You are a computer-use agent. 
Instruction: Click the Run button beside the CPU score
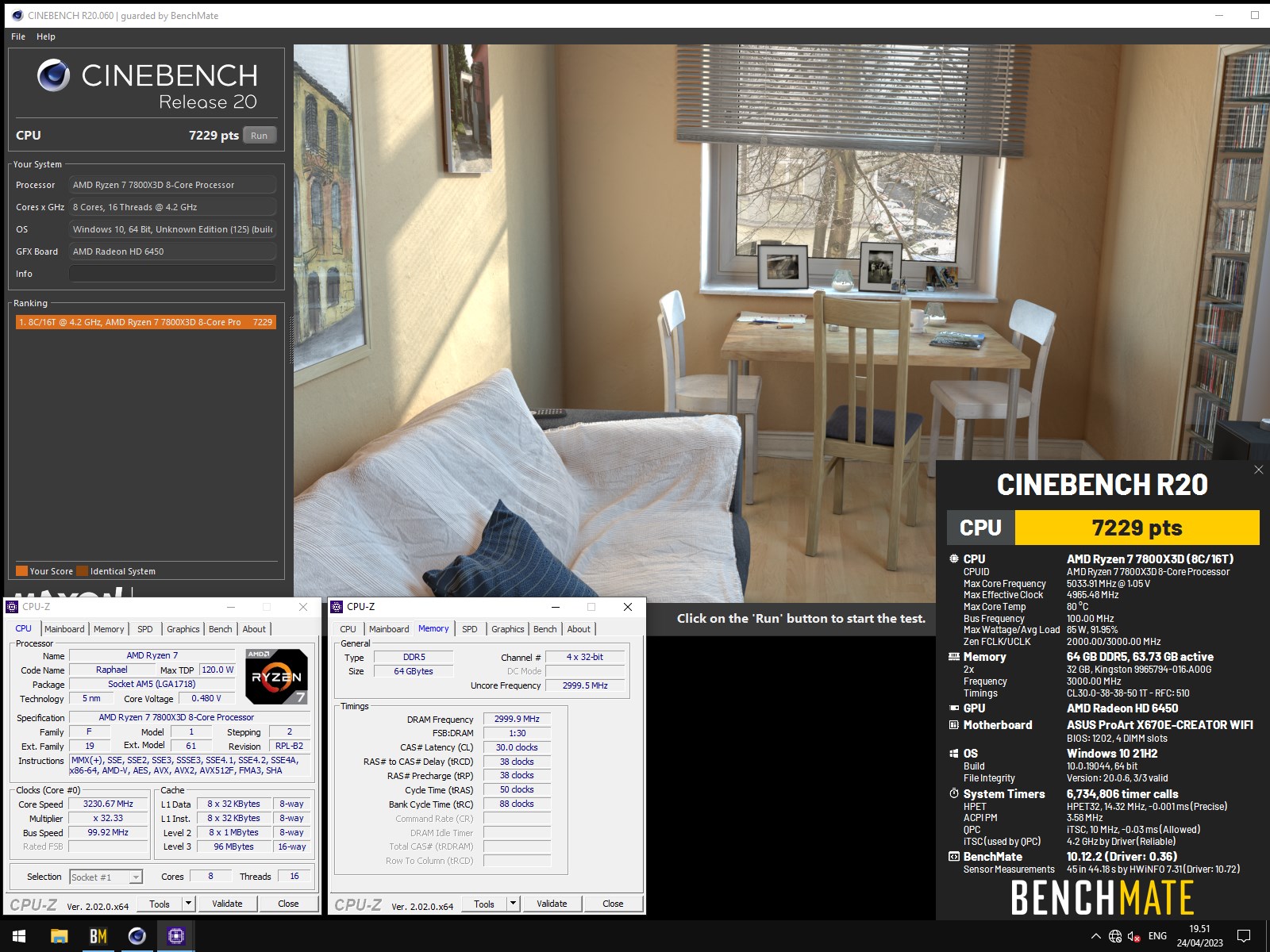click(260, 136)
